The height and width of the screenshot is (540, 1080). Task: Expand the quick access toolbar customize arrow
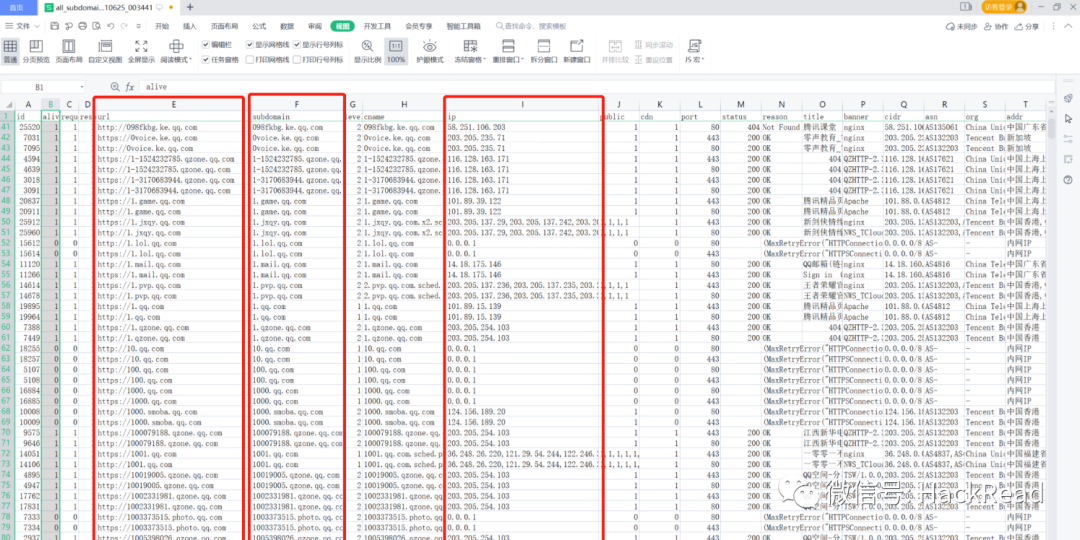pyautogui.click(x=139, y=26)
